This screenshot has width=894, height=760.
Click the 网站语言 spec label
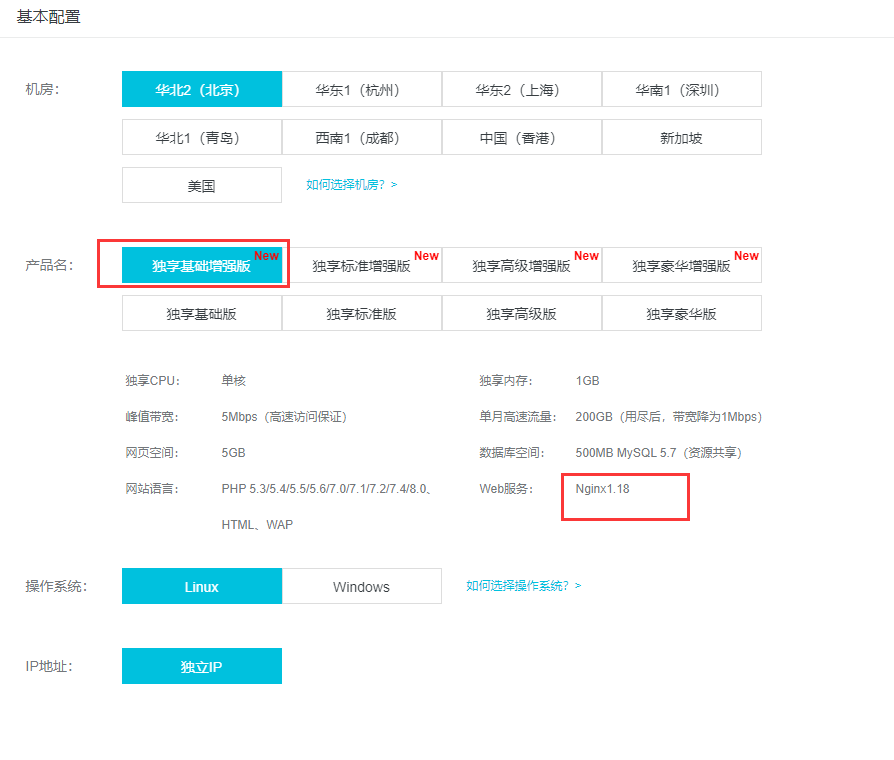152,489
